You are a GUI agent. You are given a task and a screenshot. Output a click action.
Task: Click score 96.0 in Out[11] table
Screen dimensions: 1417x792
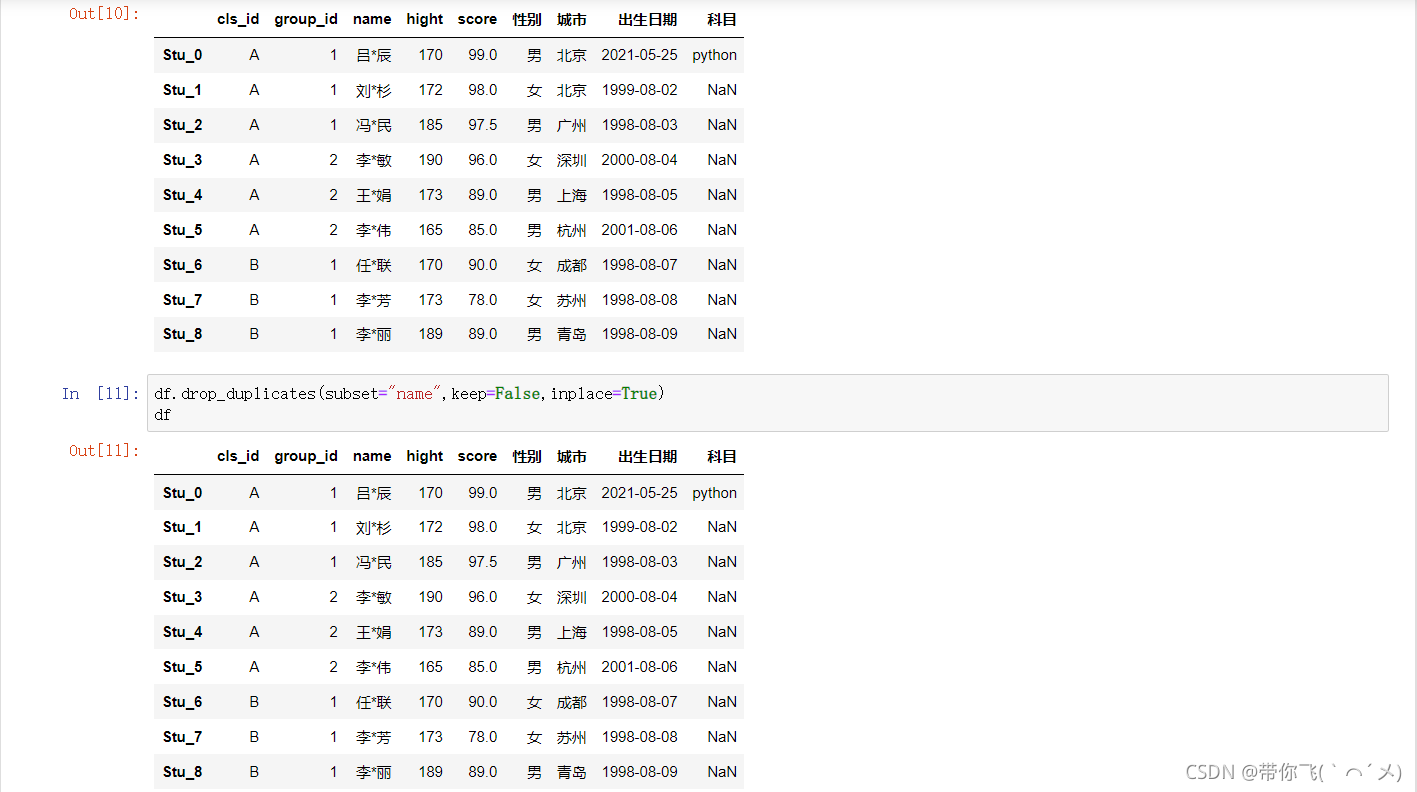(x=482, y=597)
